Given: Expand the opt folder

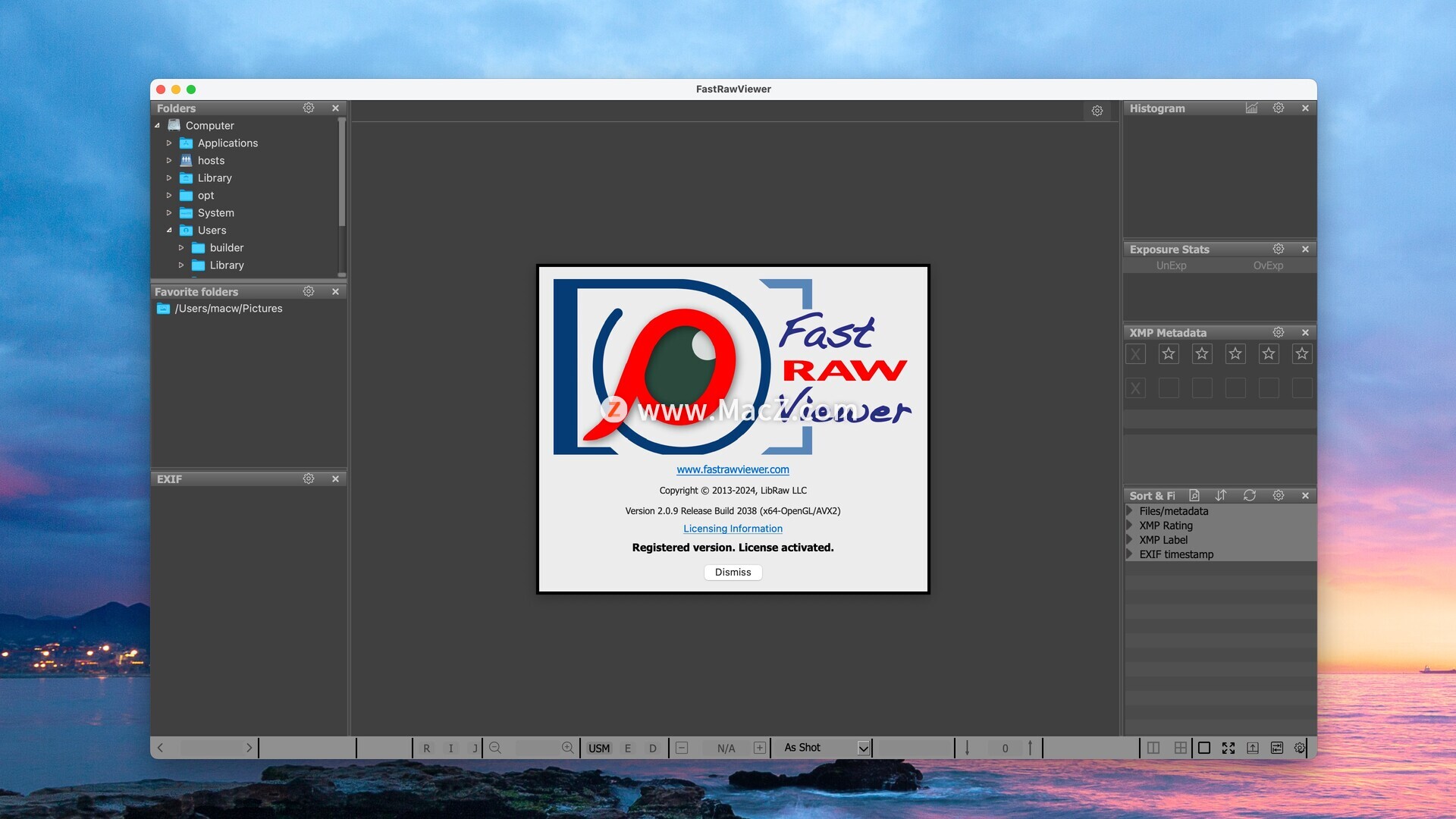Looking at the screenshot, I should pyautogui.click(x=169, y=196).
